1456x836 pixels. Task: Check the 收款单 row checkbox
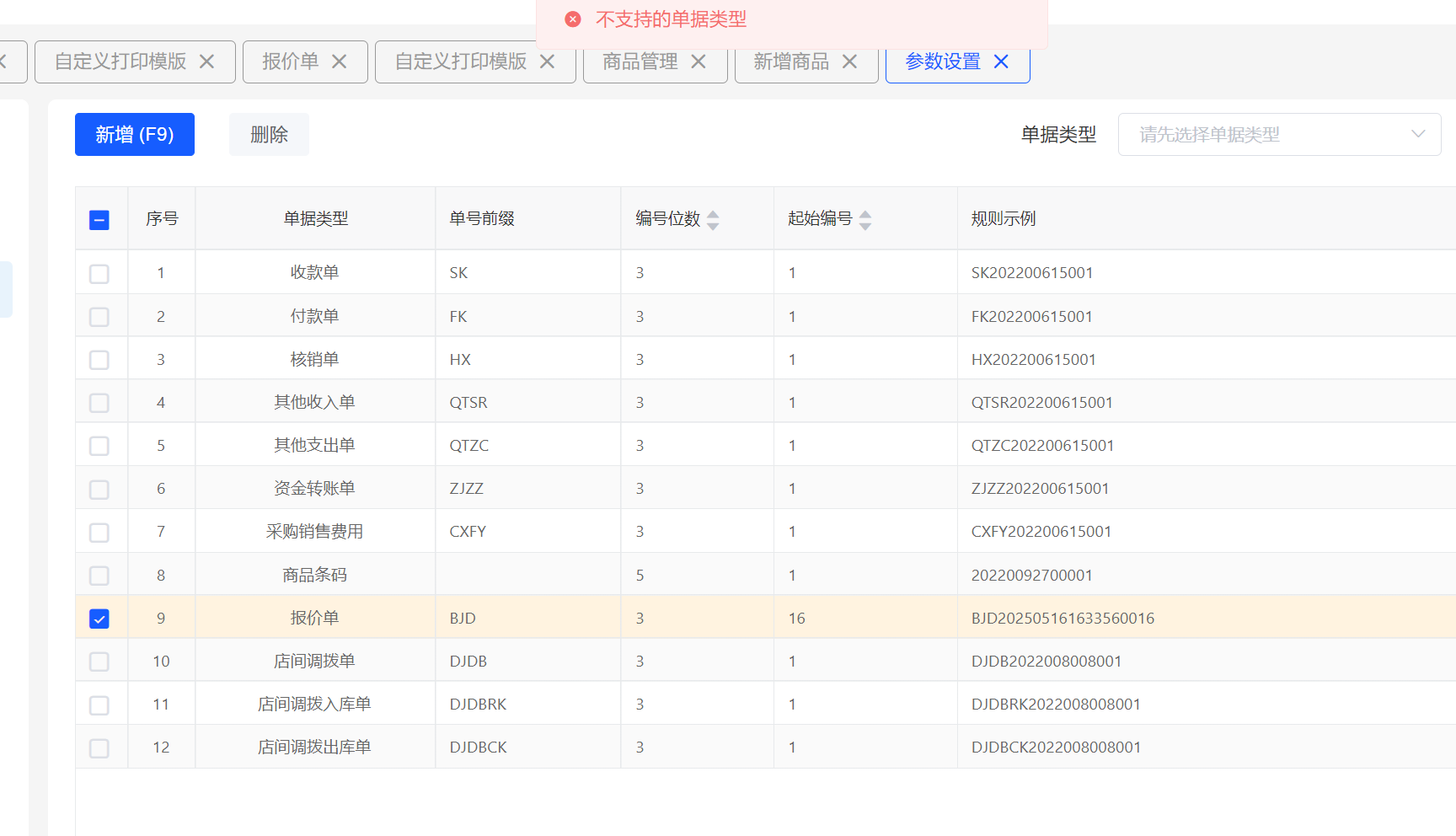pyautogui.click(x=99, y=274)
